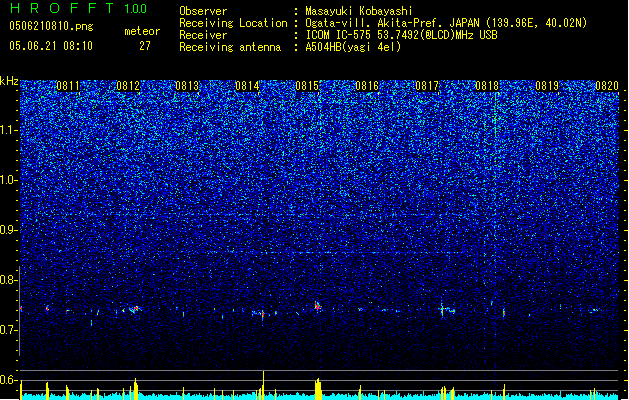Click the 0.6 kHz axis label
Image resolution: width=629 pixels, height=400 pixels.
(x=8, y=380)
